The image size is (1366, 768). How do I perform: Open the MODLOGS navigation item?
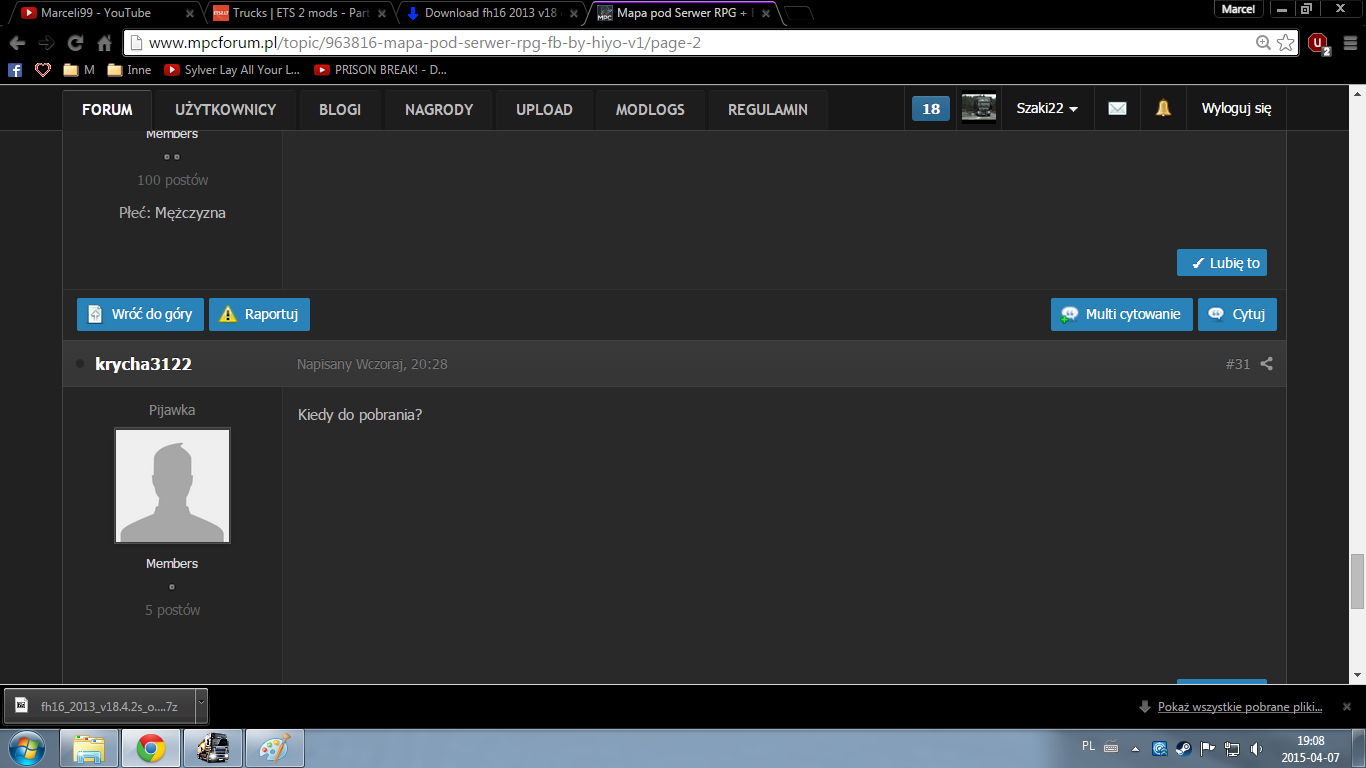[650, 109]
